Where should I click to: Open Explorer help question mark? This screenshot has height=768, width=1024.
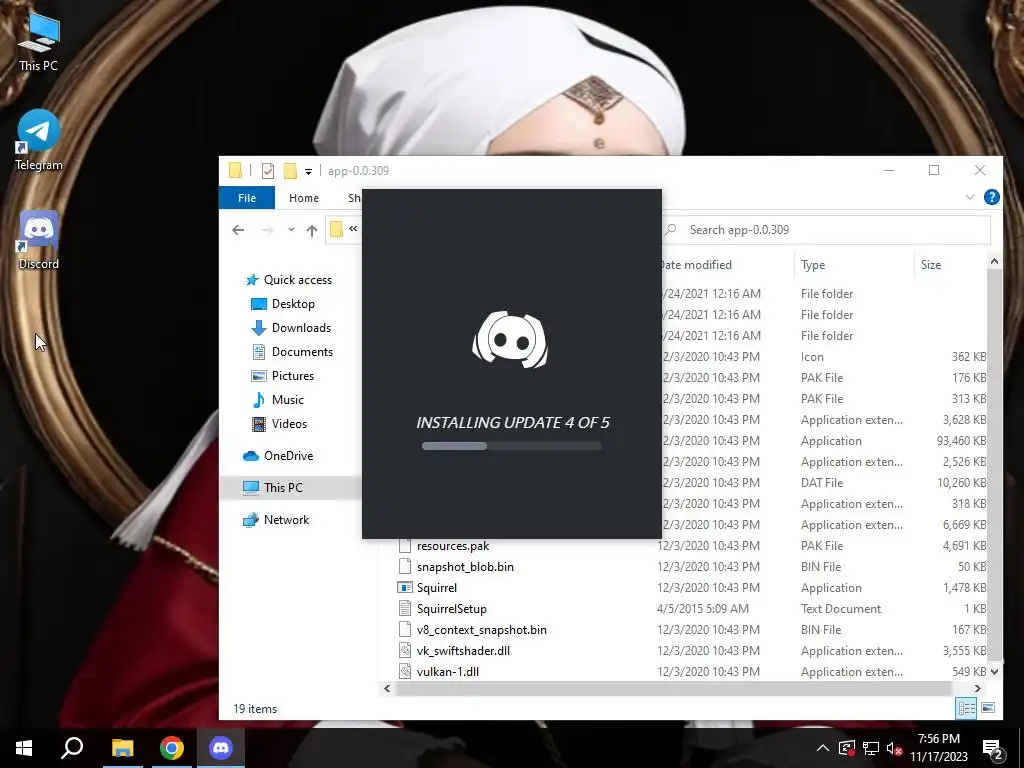click(991, 197)
